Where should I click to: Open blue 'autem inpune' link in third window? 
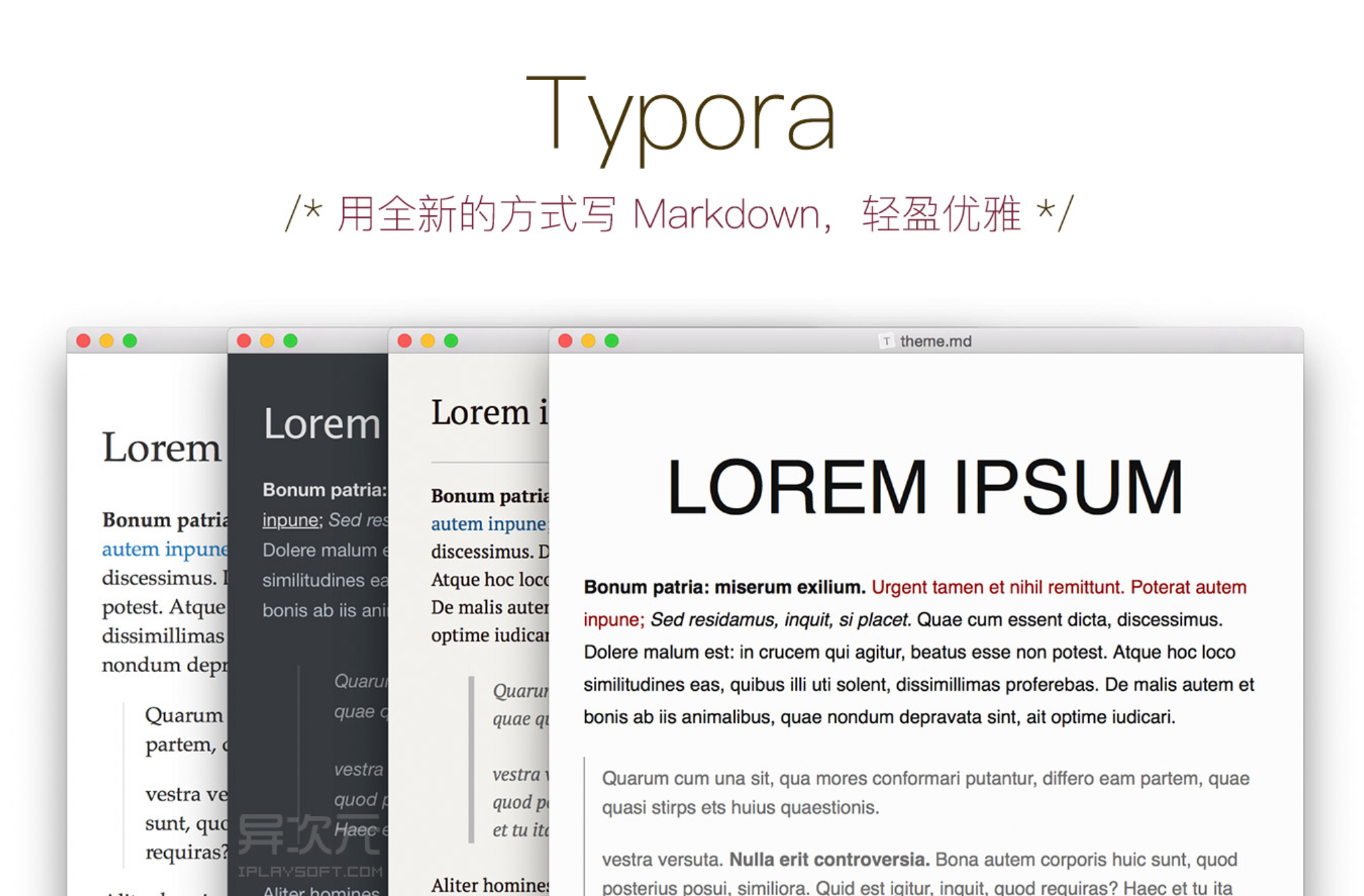490,523
